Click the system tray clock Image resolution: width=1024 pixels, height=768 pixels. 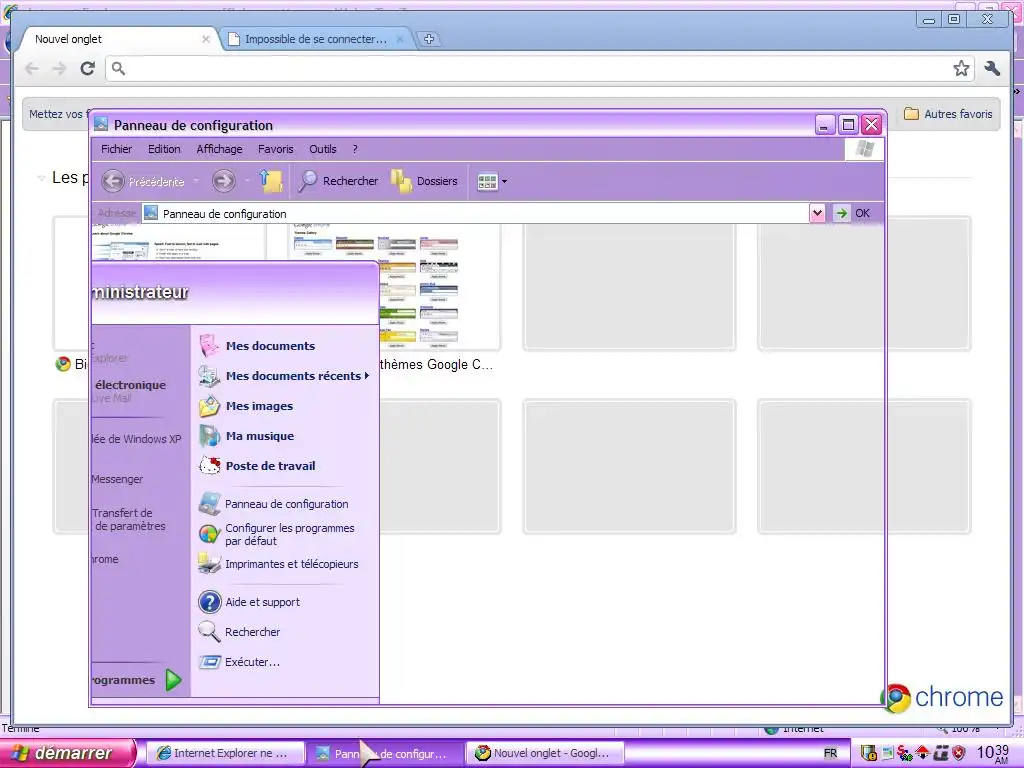point(993,754)
